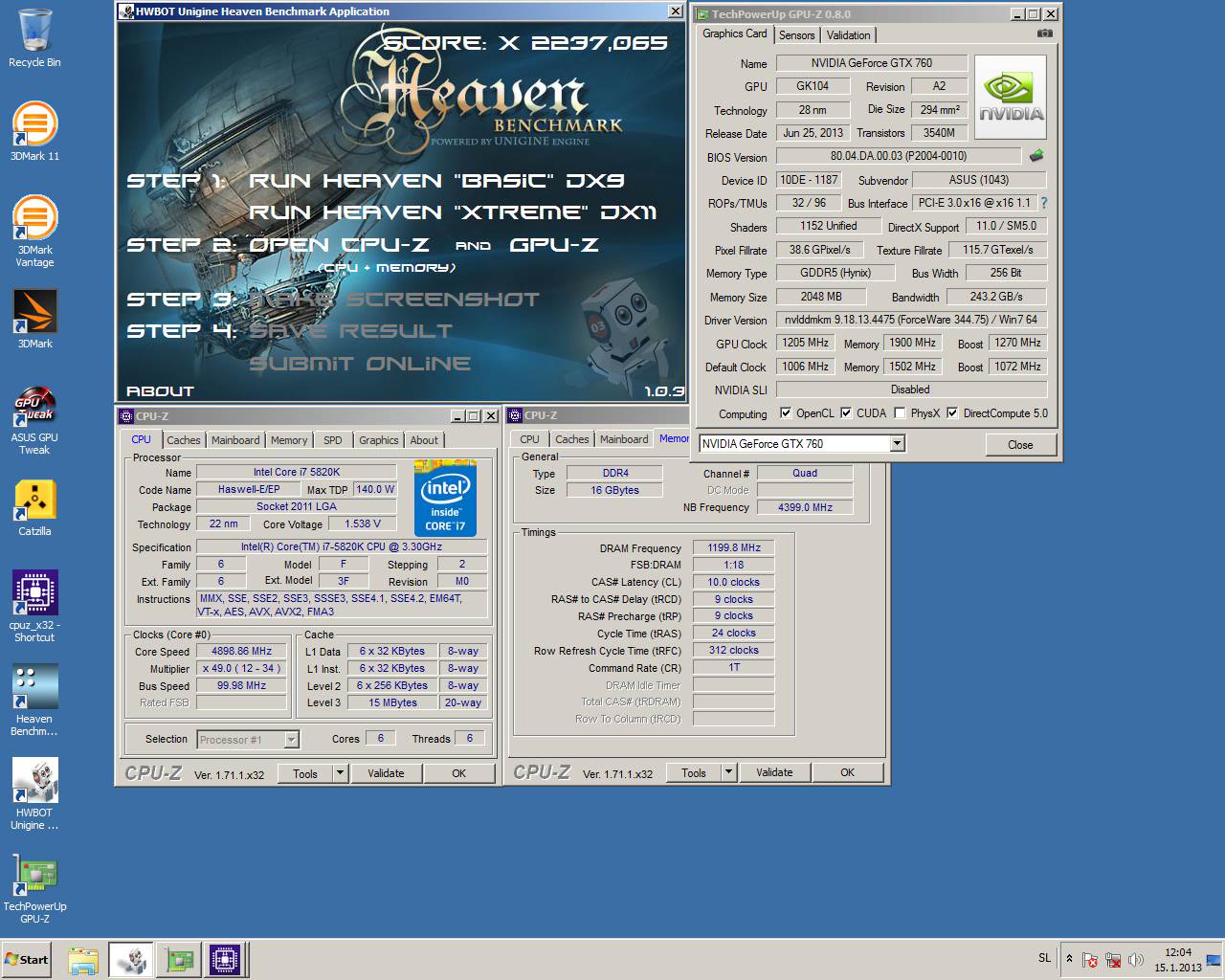Click Tools button in the right CPU-Z window
This screenshot has width=1225, height=980.
tap(694, 772)
